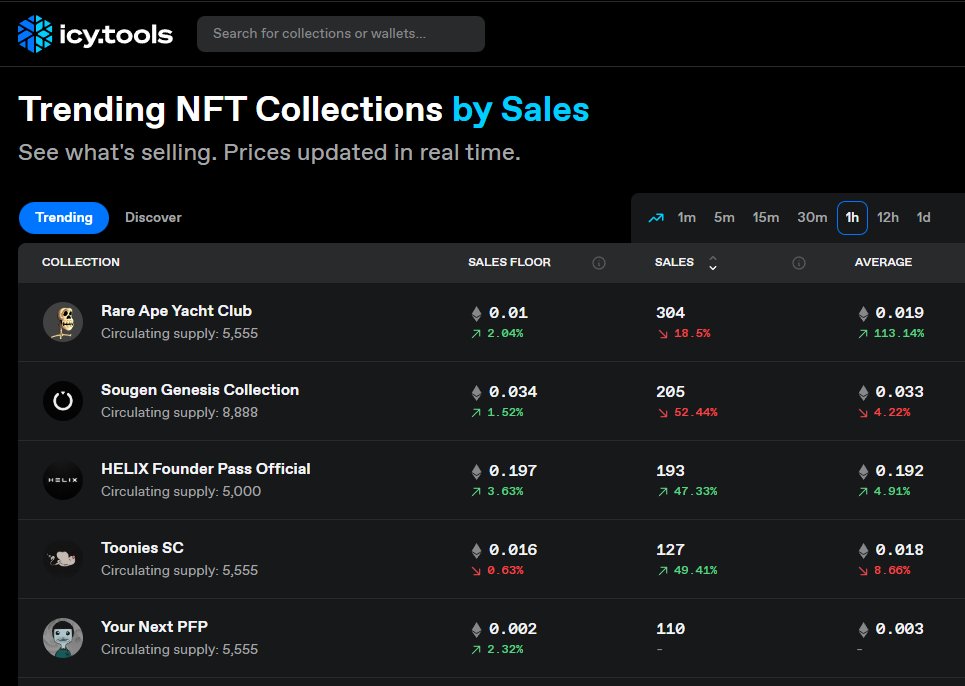Screen dimensions: 965x686
Task: Click the sales count 205
Action: click(x=670, y=392)
